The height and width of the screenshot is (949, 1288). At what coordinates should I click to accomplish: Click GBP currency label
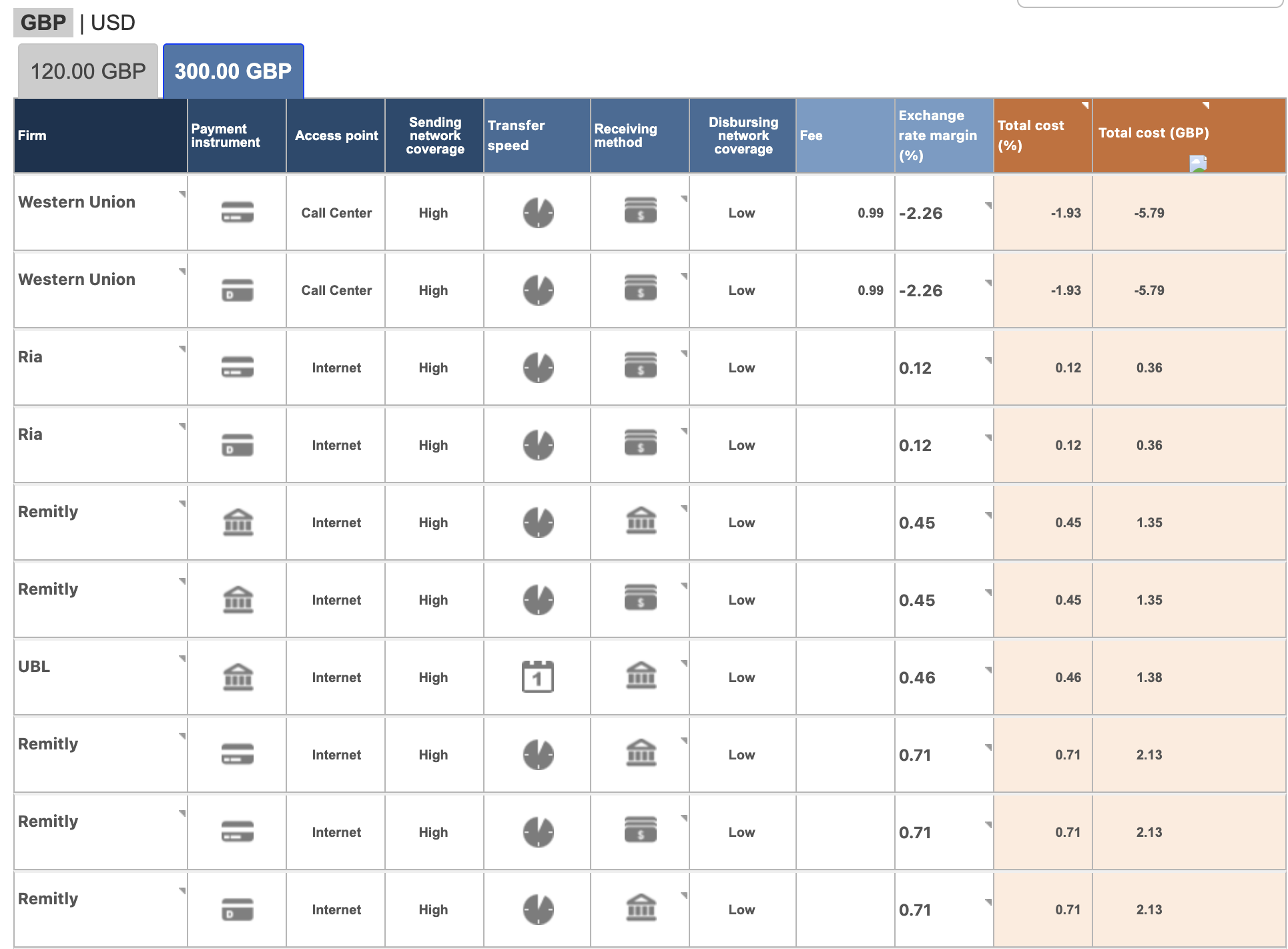coord(43,23)
